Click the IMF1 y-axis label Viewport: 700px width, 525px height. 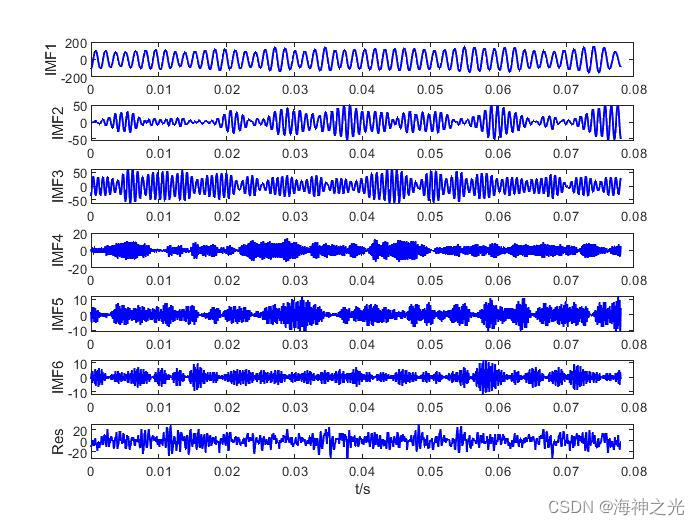click(51, 59)
